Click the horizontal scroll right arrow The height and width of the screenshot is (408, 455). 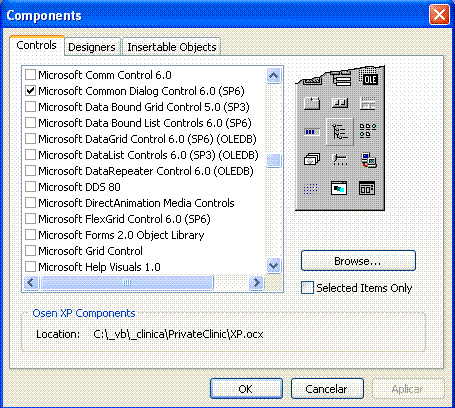click(x=256, y=283)
